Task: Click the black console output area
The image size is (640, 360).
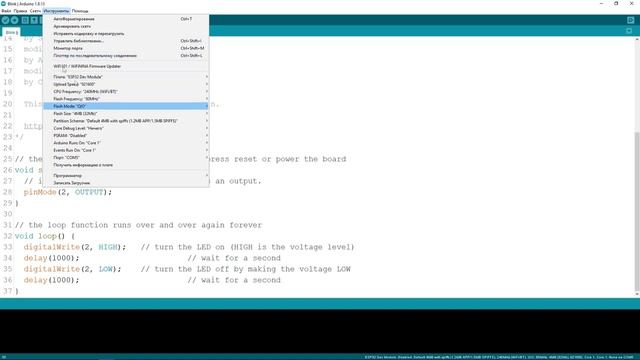Action: [320, 331]
